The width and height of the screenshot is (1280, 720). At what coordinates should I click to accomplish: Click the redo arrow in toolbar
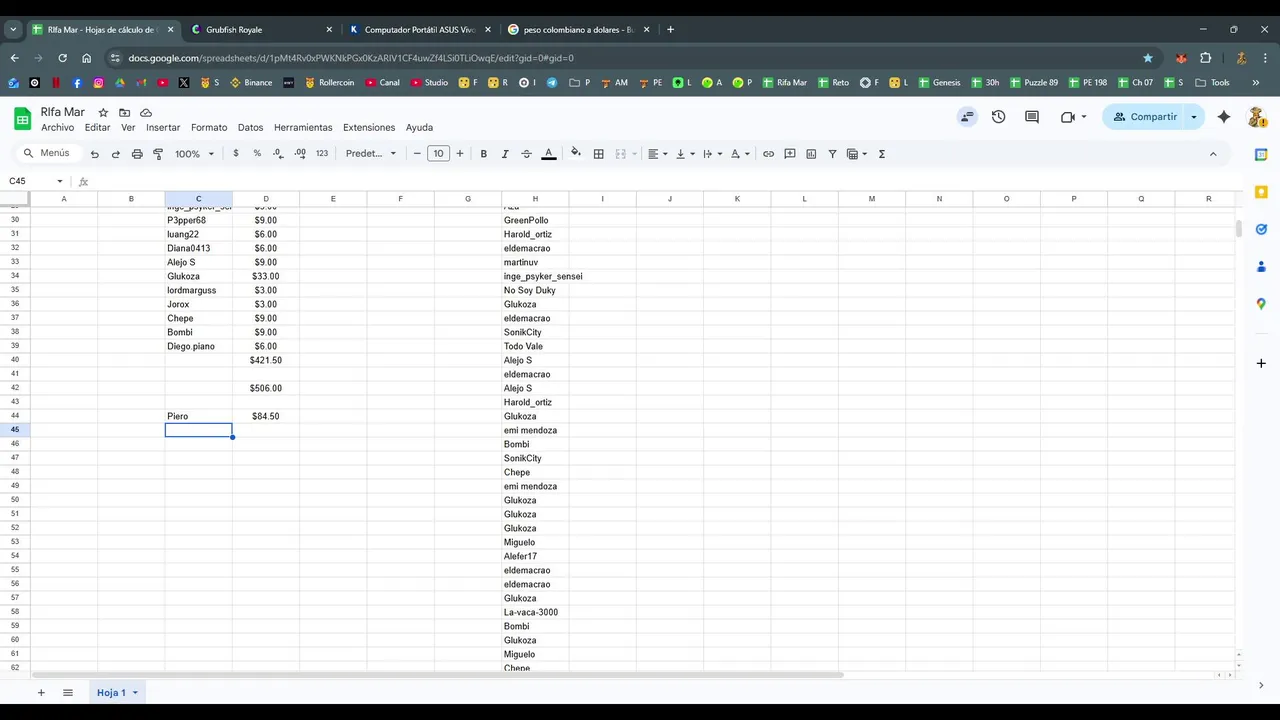coord(116,154)
